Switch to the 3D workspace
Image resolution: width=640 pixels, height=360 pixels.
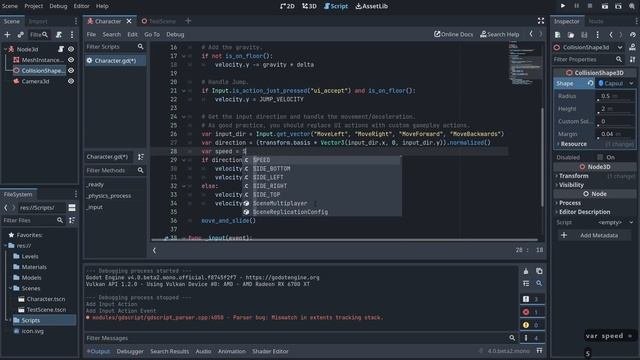click(309, 6)
